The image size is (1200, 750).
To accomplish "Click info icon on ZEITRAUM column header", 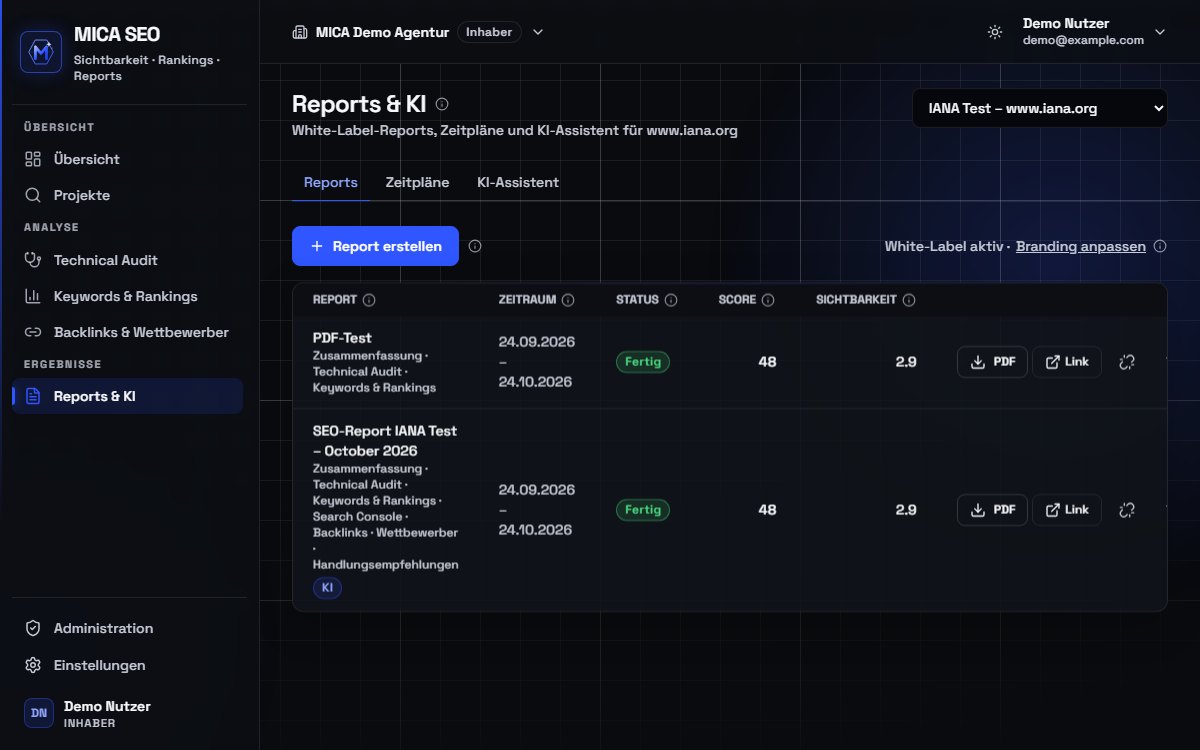I will pyautogui.click(x=568, y=300).
